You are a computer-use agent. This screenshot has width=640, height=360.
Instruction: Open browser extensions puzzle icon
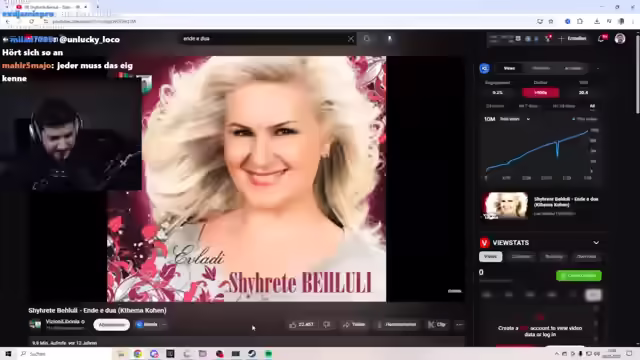tap(580, 21)
